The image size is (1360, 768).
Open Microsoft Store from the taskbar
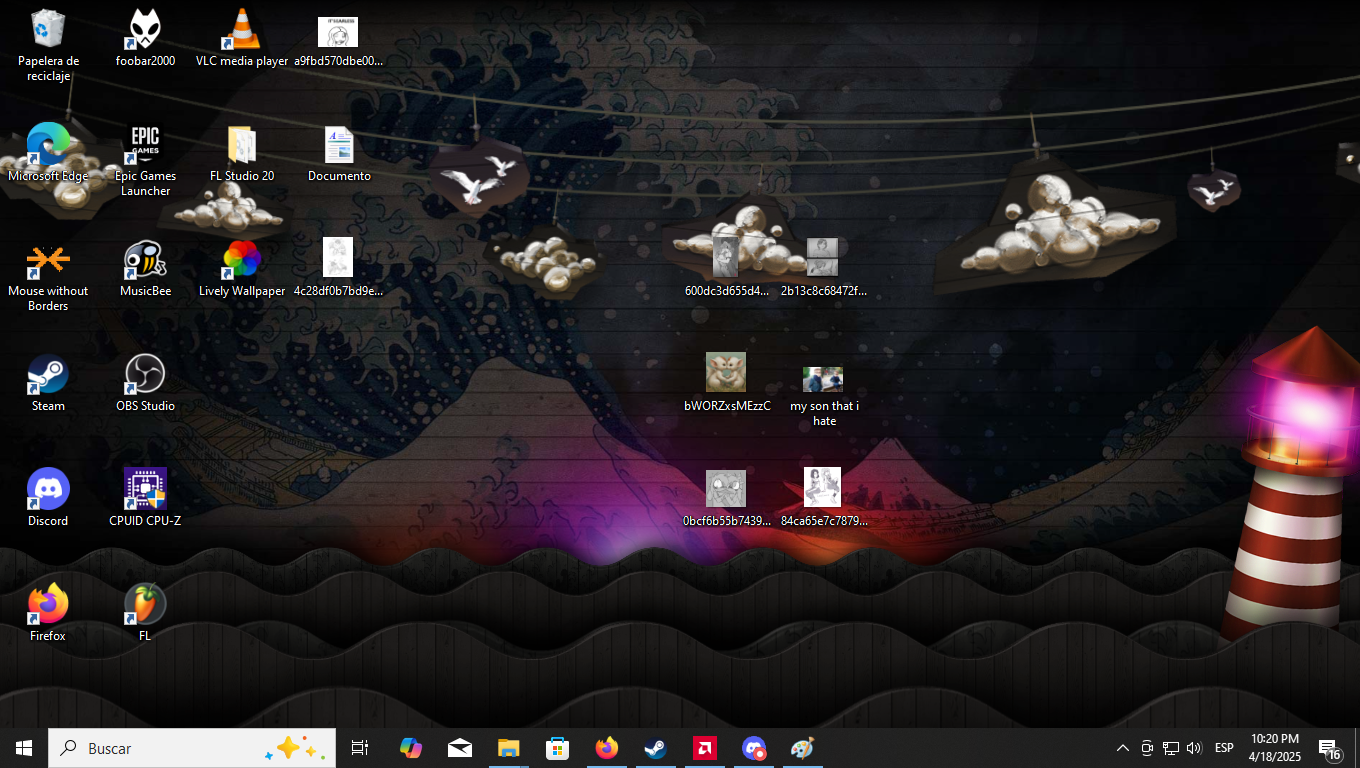[x=557, y=748]
